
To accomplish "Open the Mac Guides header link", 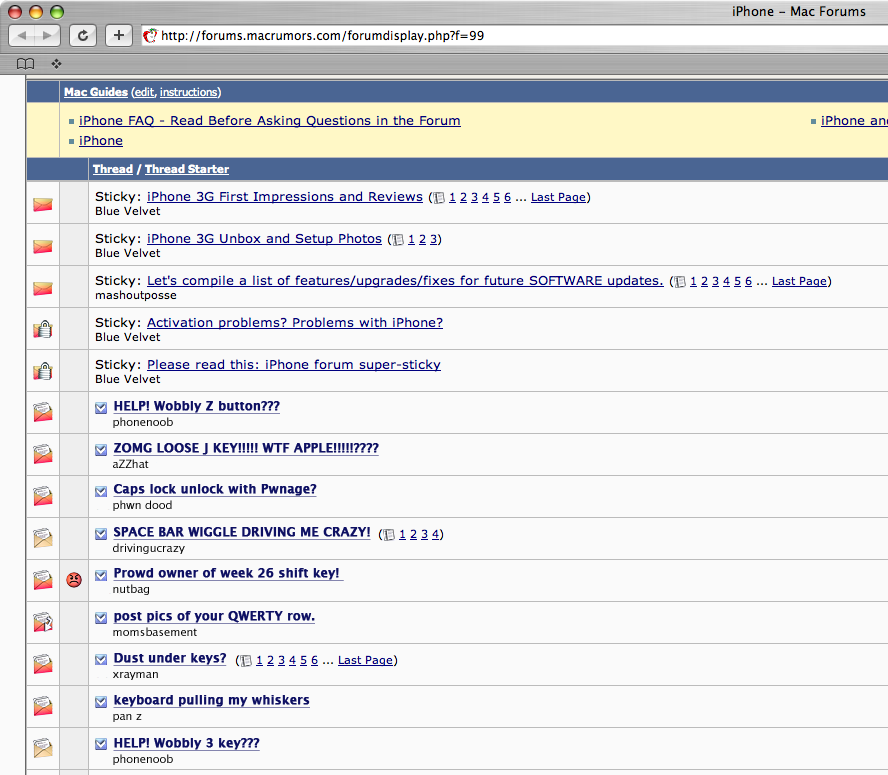I will 96,92.
